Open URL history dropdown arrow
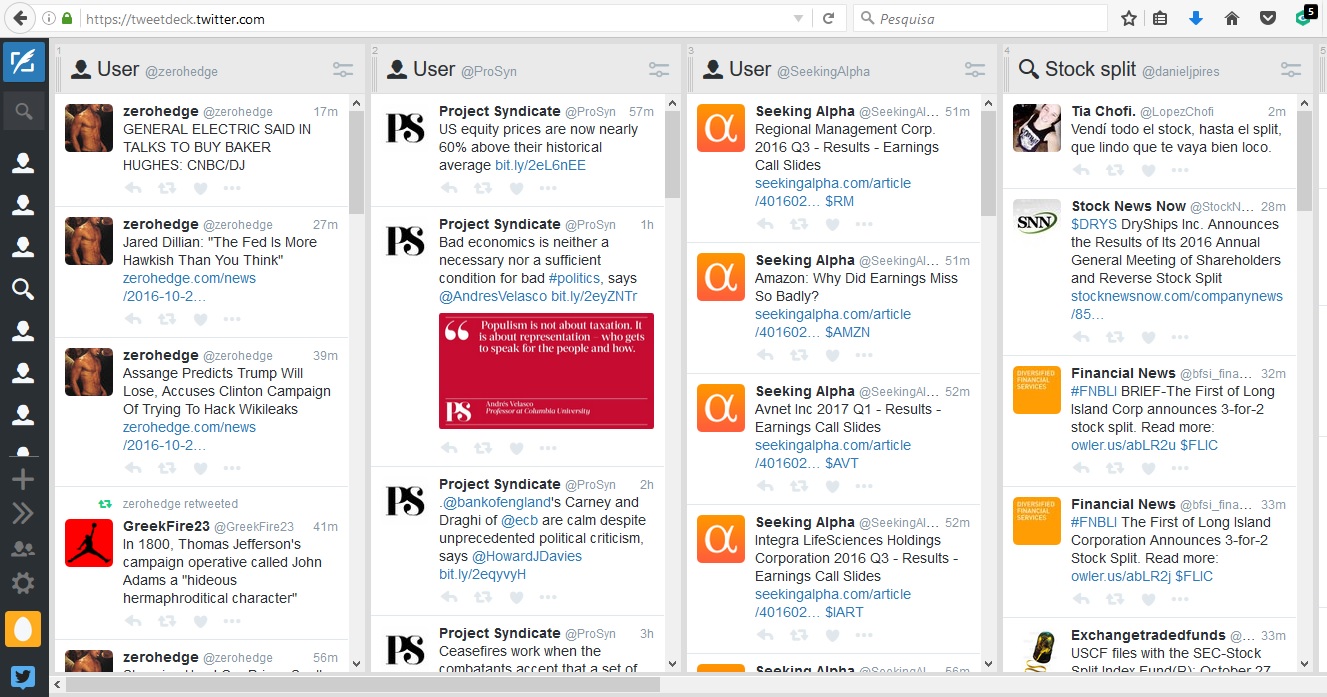 (798, 18)
